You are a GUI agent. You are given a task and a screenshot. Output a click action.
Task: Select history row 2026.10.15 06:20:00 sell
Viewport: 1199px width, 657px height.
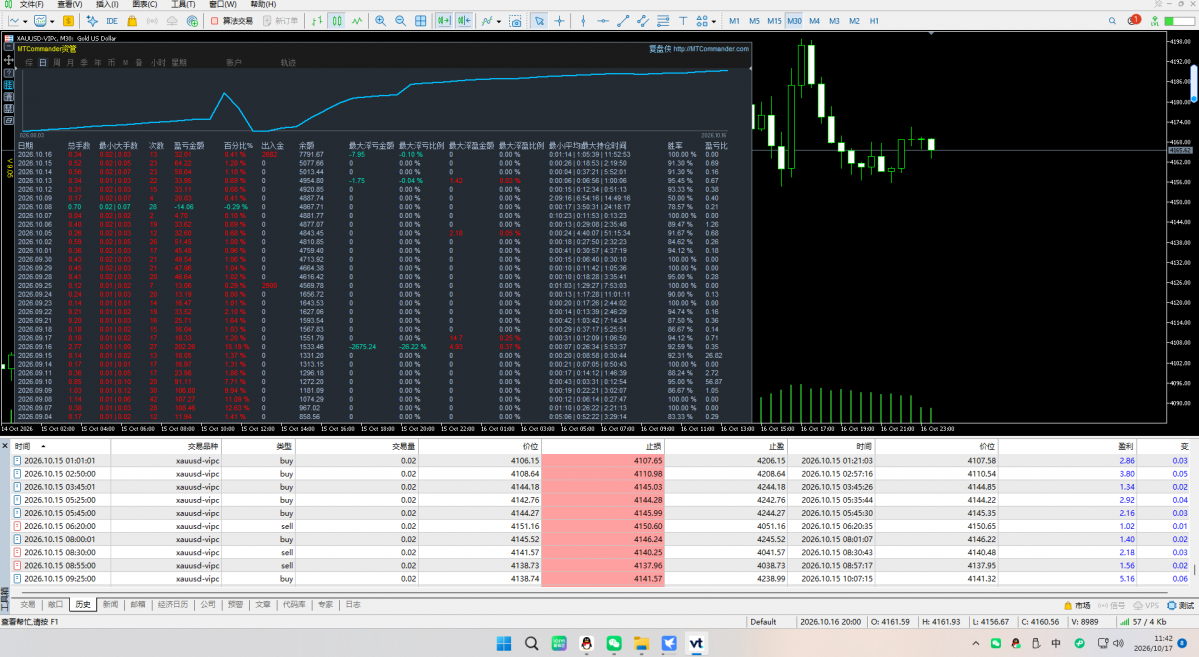[600, 526]
